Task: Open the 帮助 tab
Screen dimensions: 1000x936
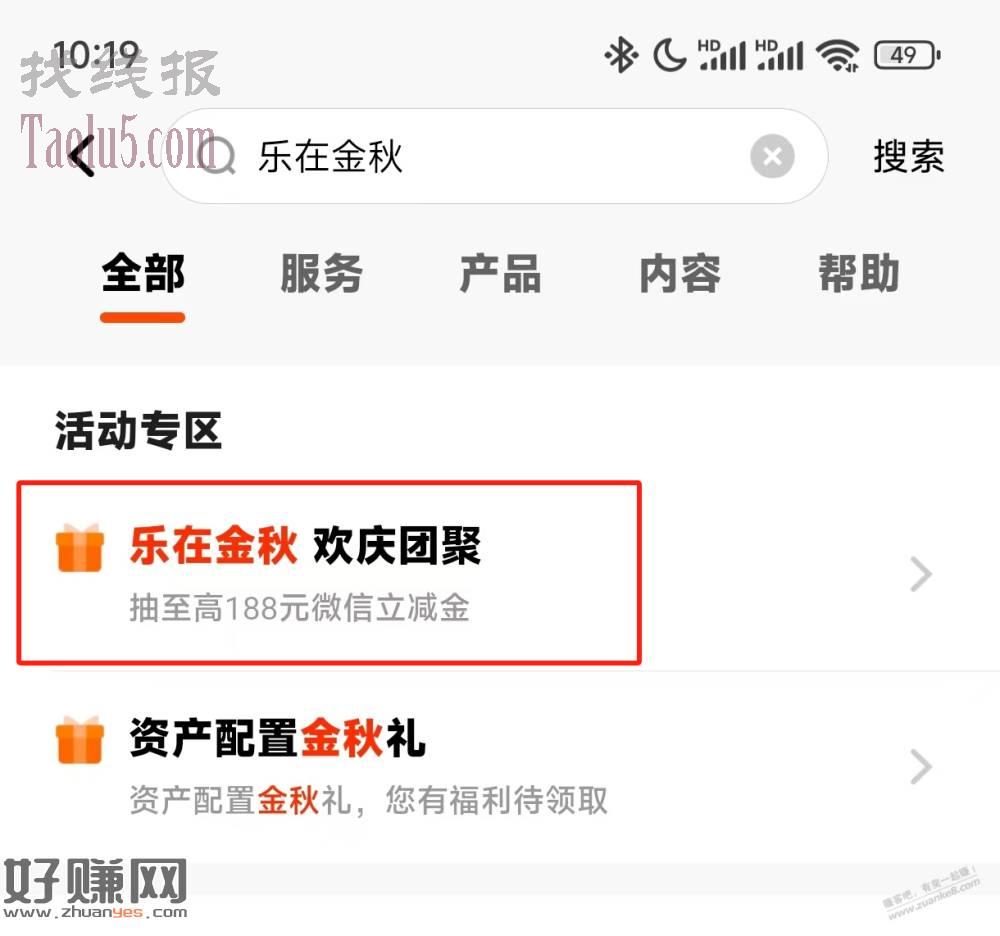Action: point(858,274)
